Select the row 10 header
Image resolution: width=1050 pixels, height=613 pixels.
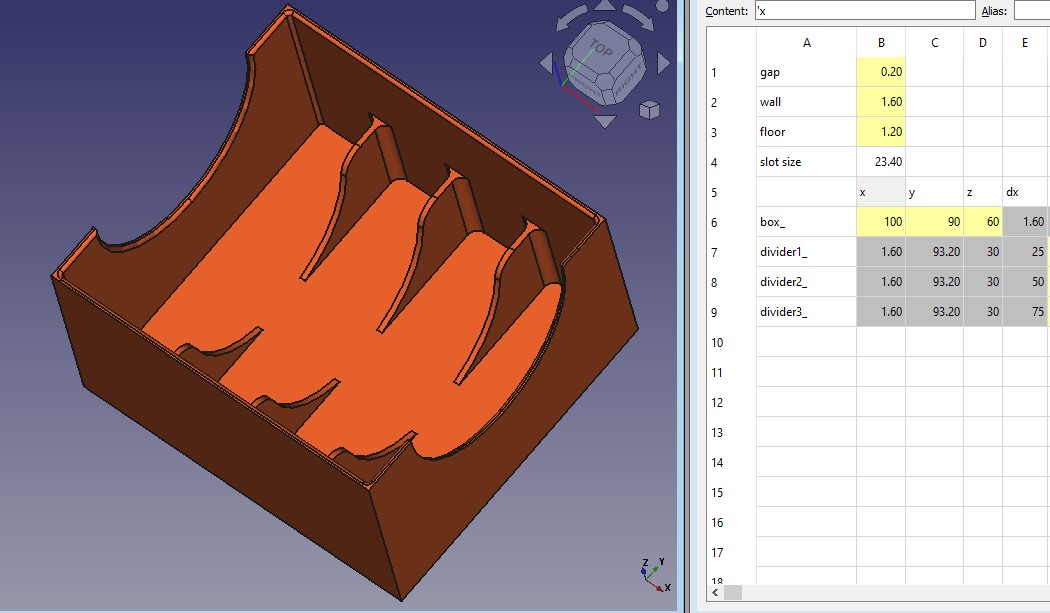click(731, 342)
